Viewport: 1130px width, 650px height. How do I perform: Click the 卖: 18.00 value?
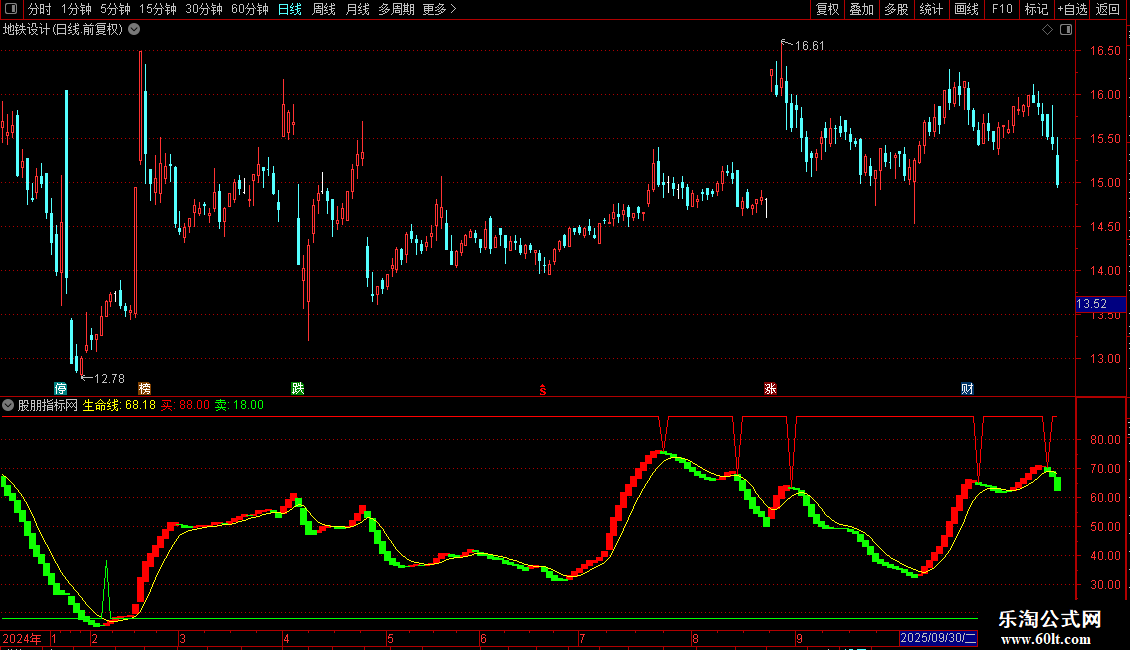pyautogui.click(x=239, y=405)
